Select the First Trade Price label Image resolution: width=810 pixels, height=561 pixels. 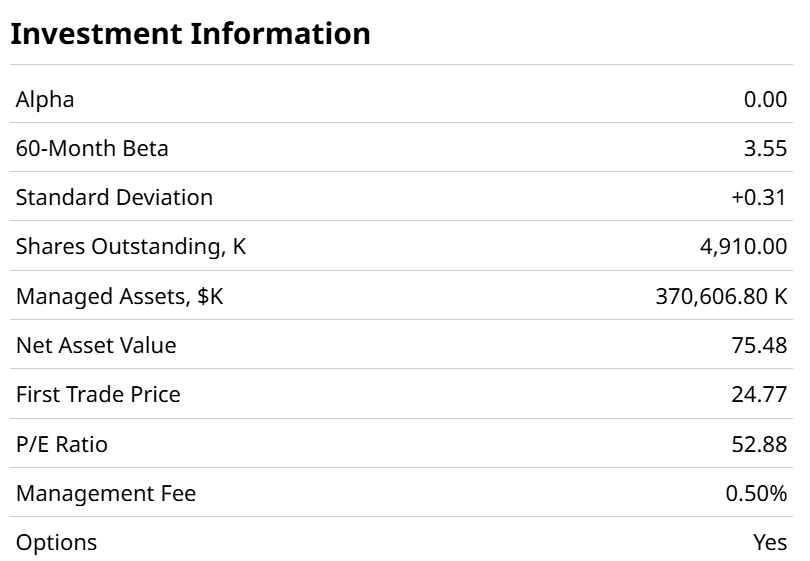pos(98,395)
